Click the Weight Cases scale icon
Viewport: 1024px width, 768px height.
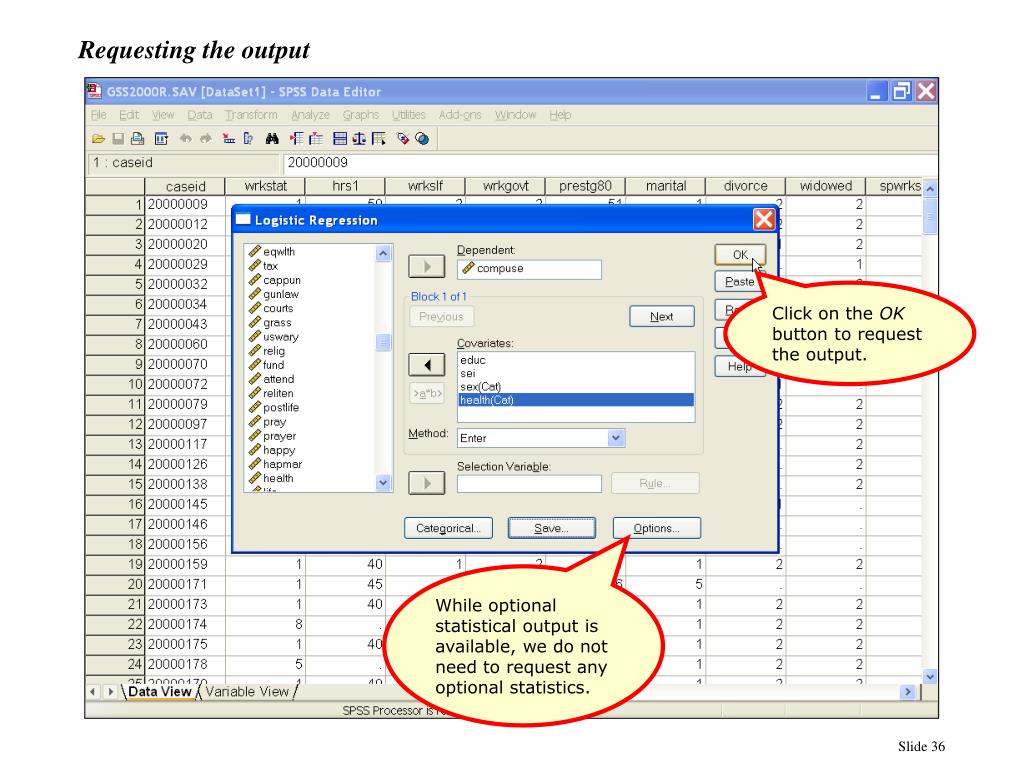pyautogui.click(x=359, y=138)
